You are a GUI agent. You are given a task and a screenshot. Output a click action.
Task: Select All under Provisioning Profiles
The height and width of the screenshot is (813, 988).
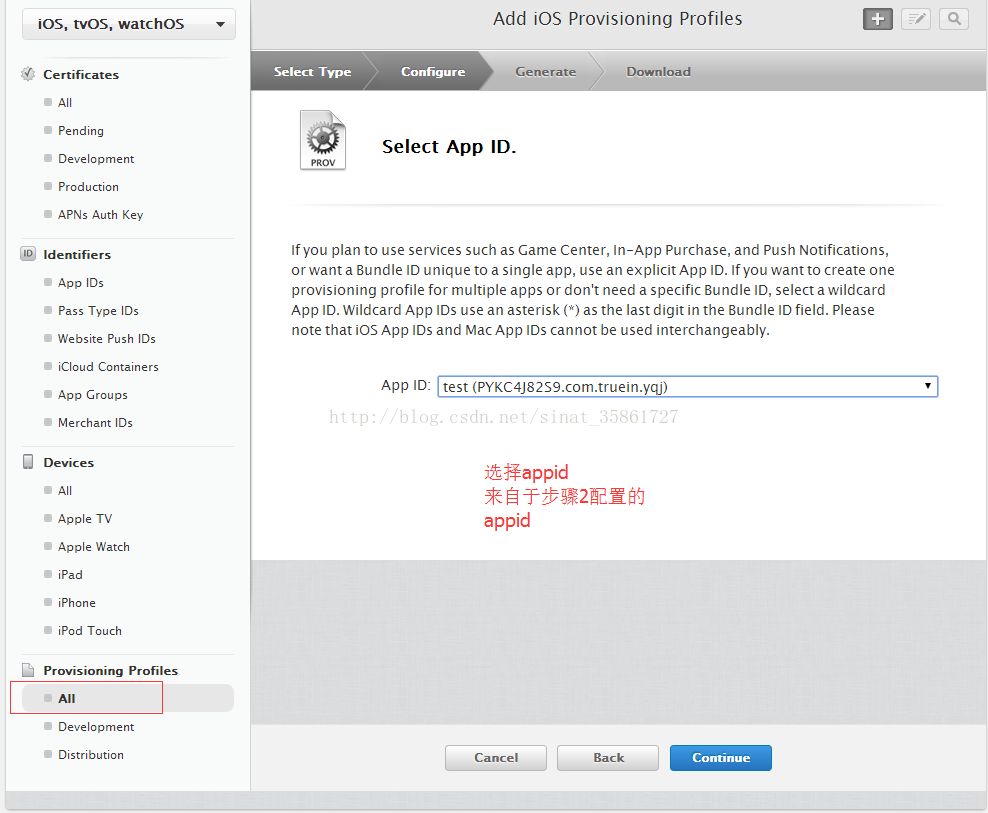point(128,698)
